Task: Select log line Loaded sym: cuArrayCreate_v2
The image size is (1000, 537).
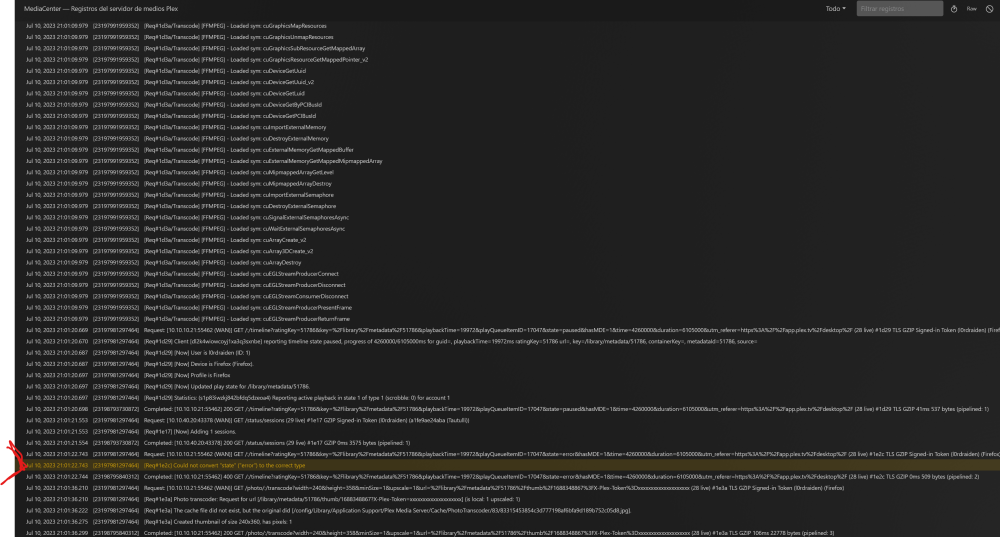Action: click(166, 240)
